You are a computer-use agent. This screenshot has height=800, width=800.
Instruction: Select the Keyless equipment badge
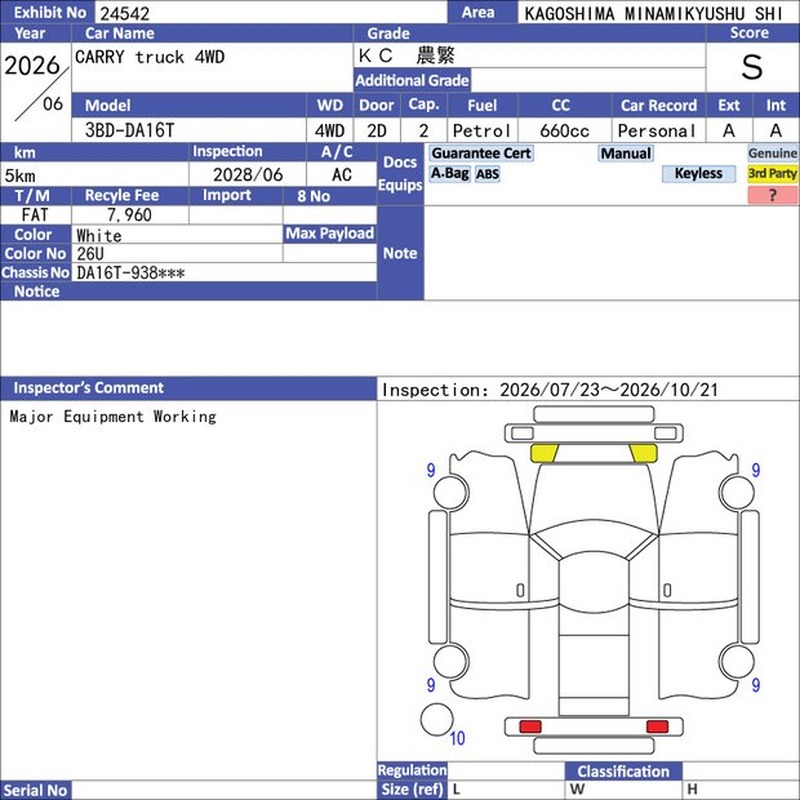[698, 173]
